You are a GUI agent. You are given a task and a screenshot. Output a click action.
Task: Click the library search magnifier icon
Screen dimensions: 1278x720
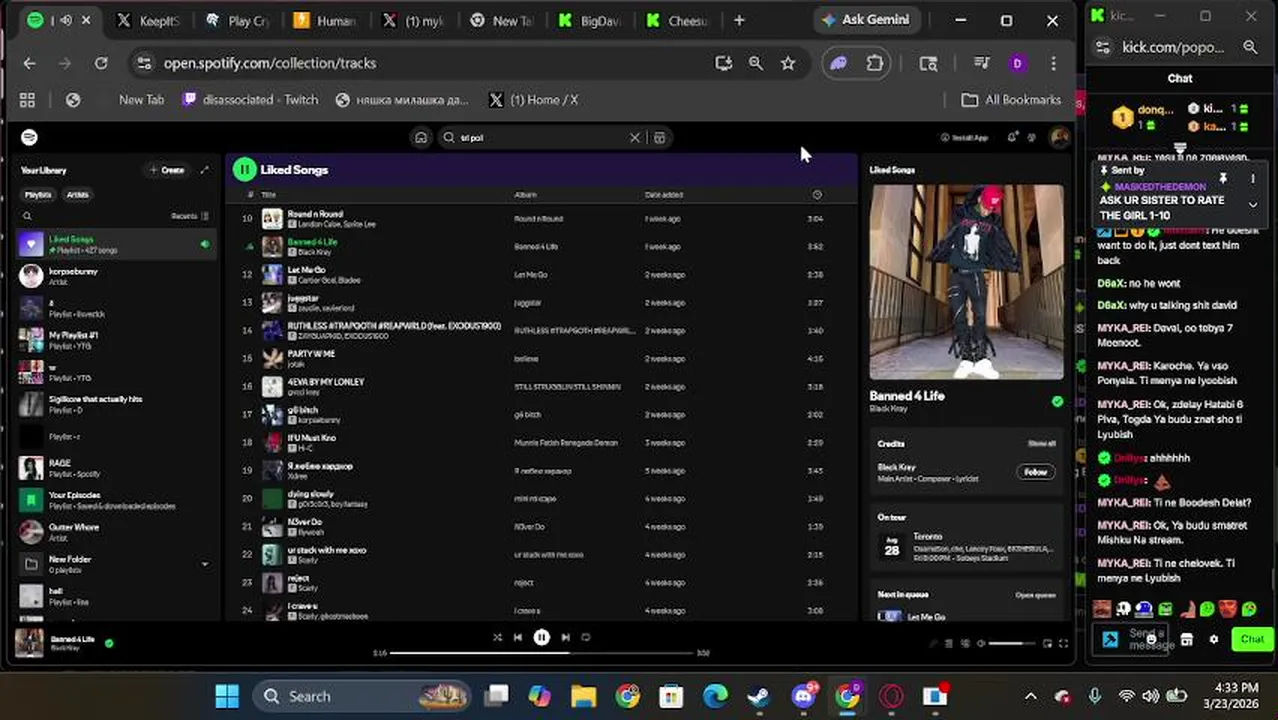(x=27, y=216)
